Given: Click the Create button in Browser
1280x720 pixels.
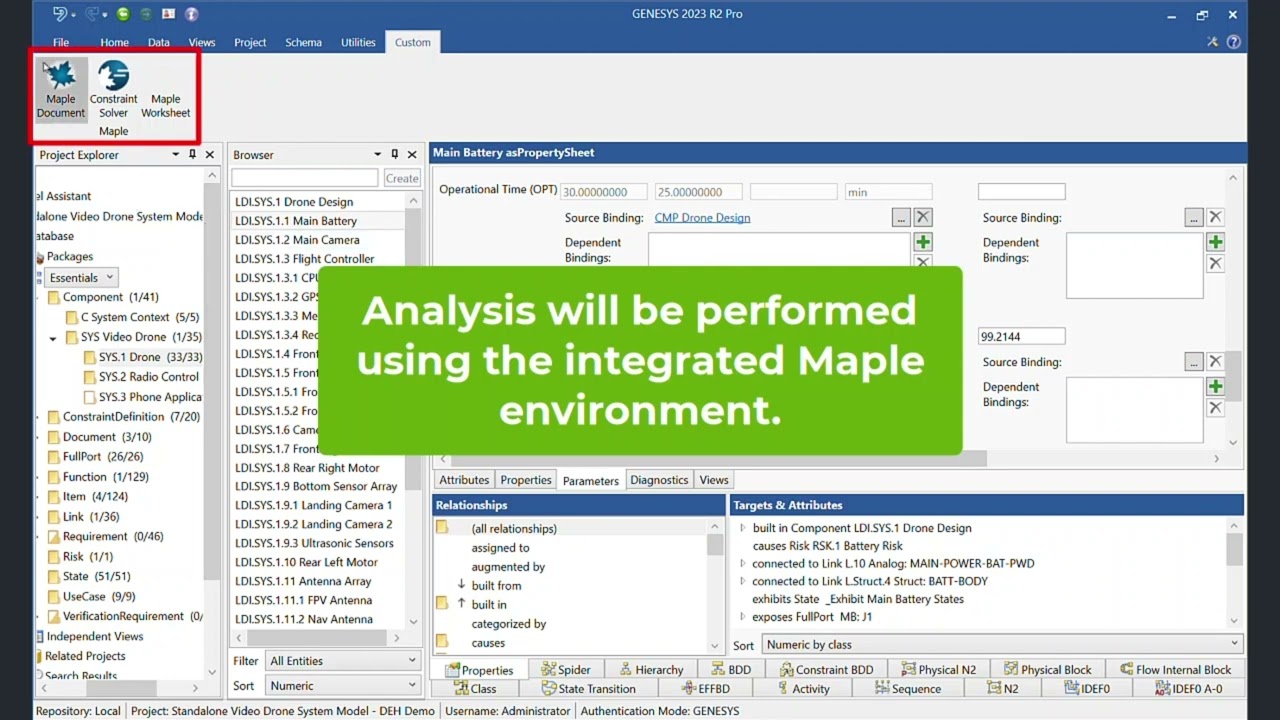Looking at the screenshot, I should click(x=402, y=178).
